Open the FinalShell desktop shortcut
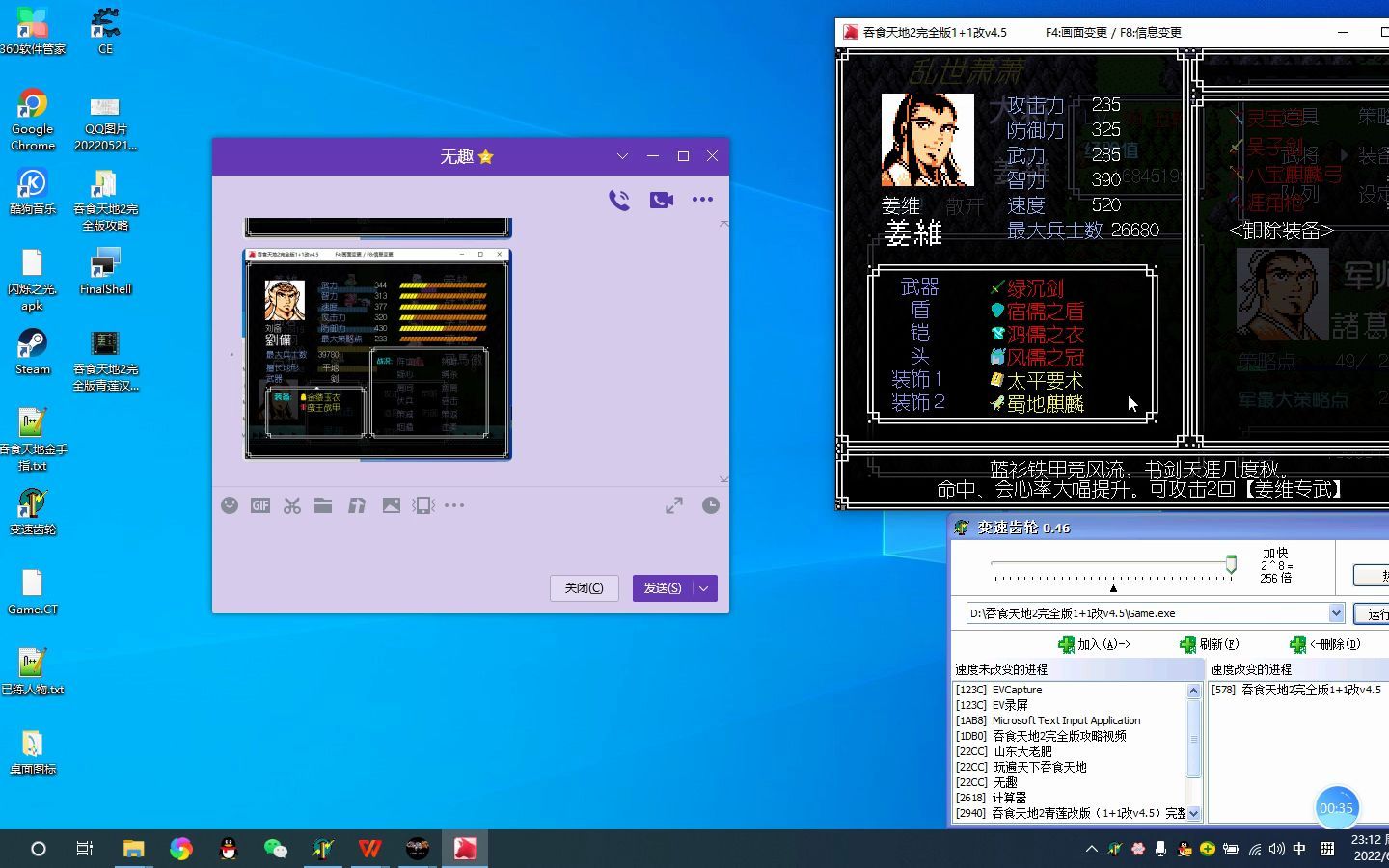This screenshot has width=1389, height=868. [x=105, y=271]
